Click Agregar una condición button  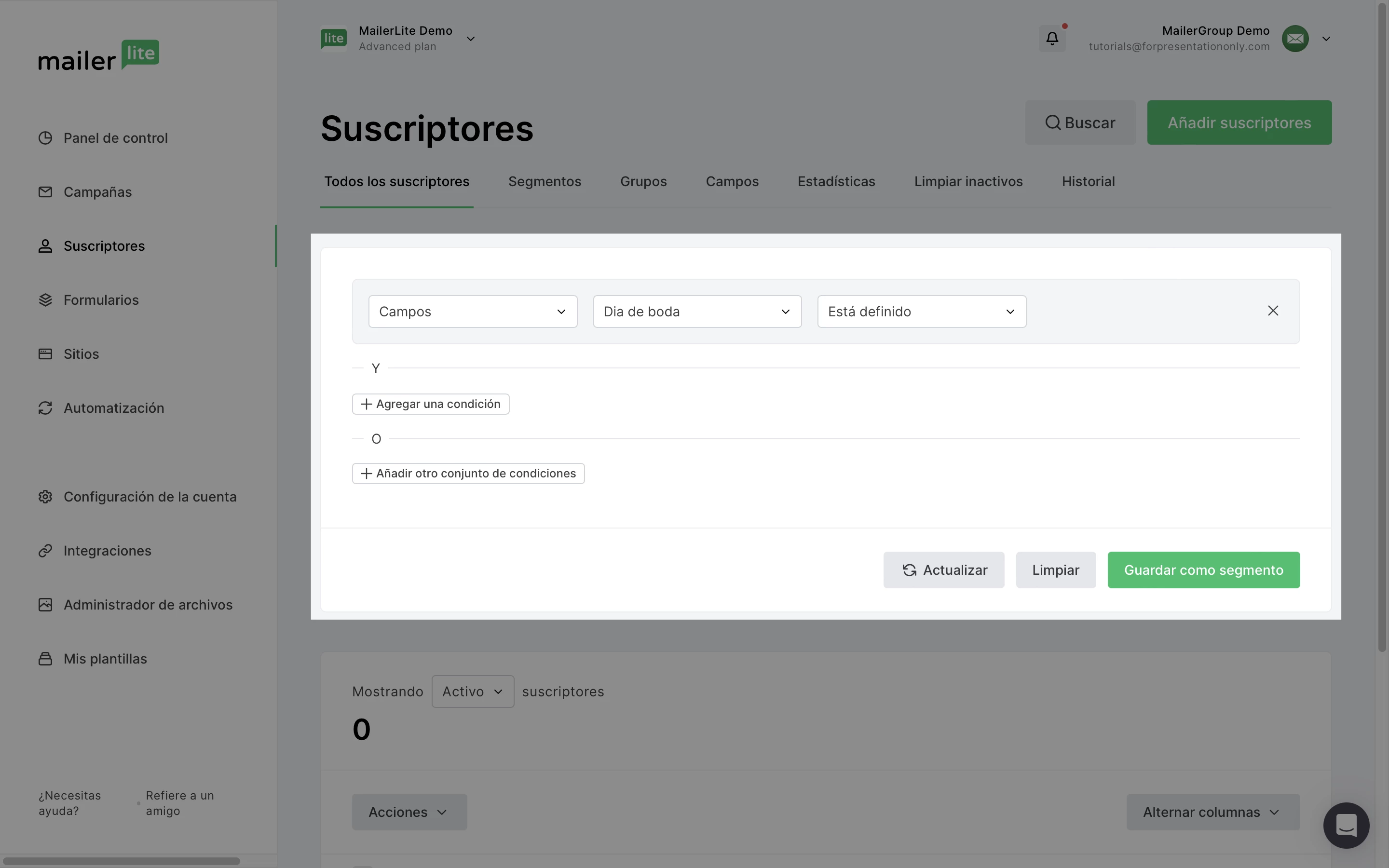tap(431, 404)
